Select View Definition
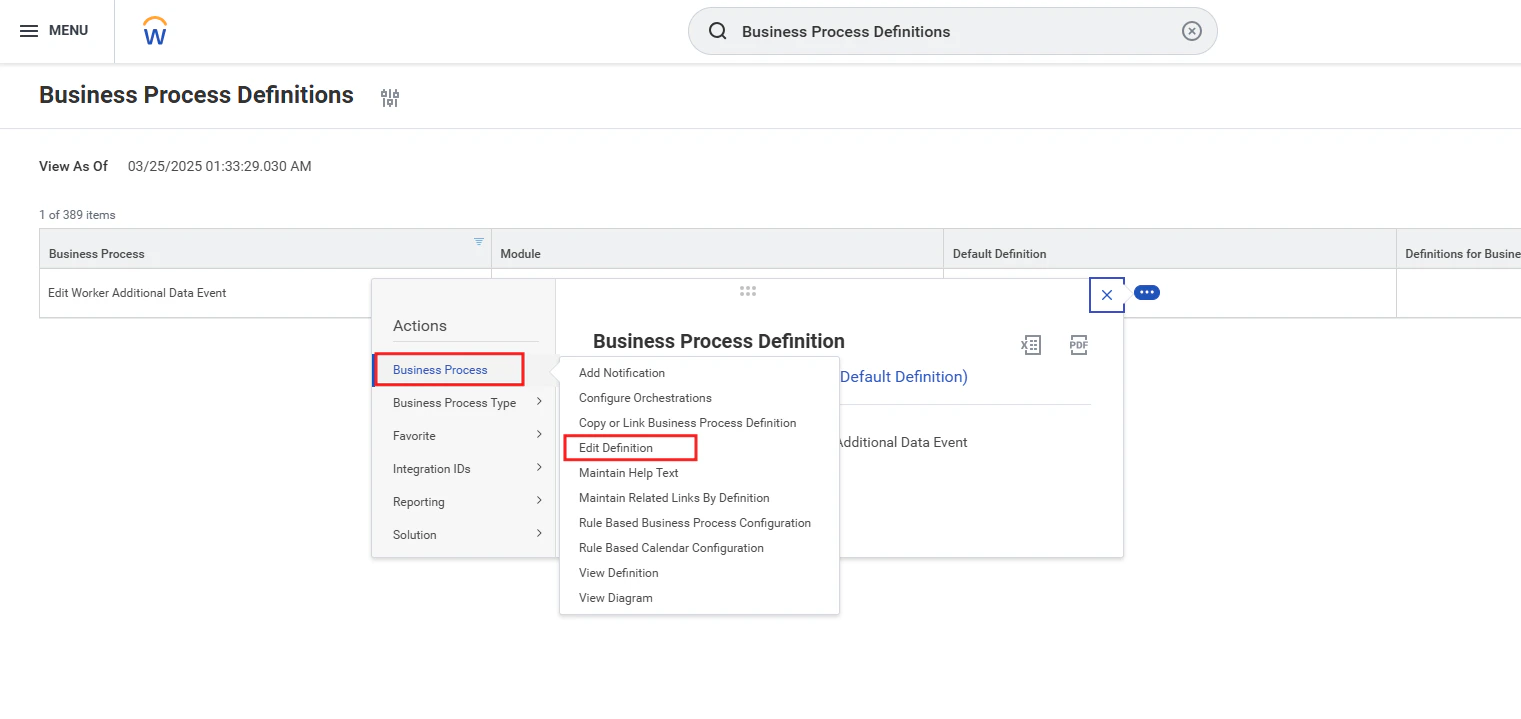The width and height of the screenshot is (1521, 719). pyautogui.click(x=618, y=573)
